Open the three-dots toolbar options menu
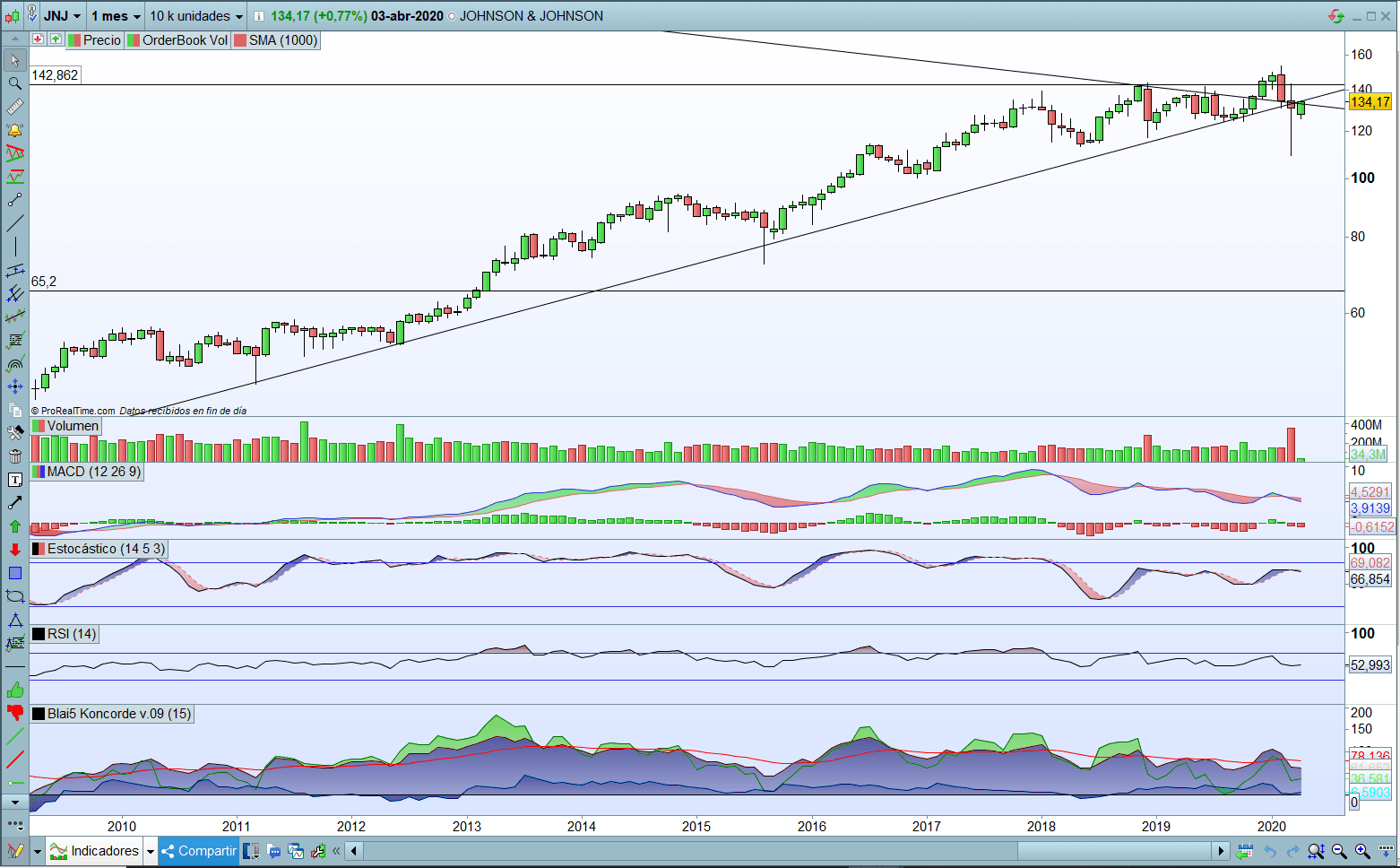 coord(14,823)
